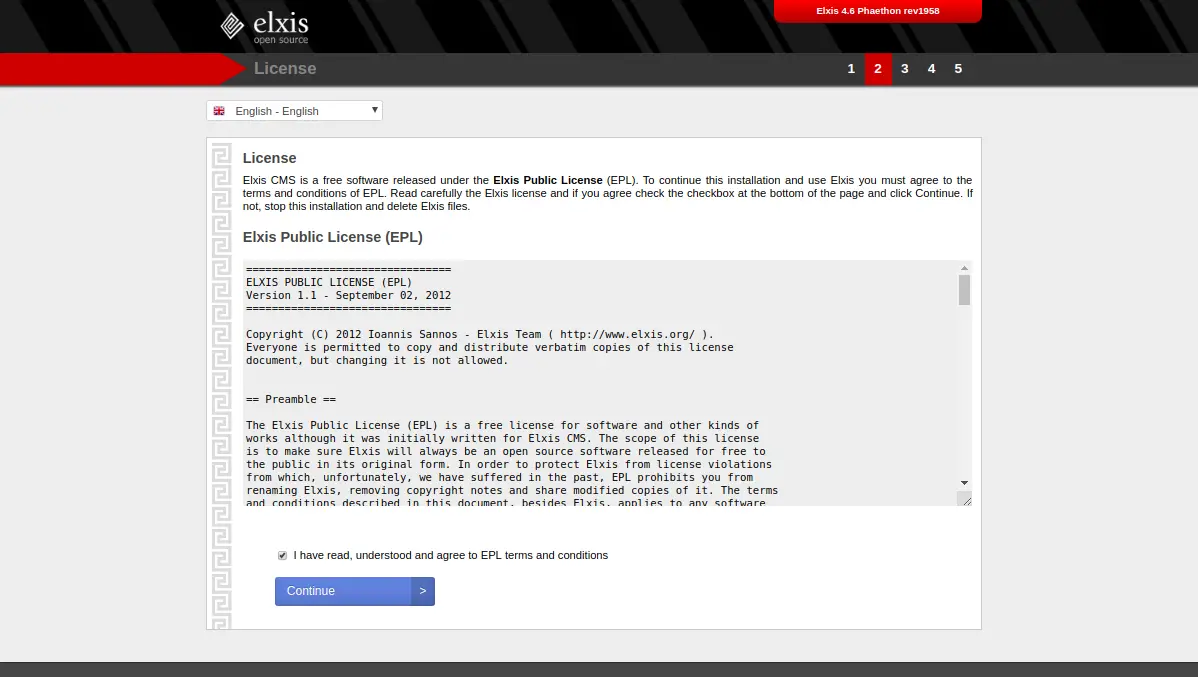Click the license textarea resize handle
Viewport: 1198px width, 677px height.
965,500
